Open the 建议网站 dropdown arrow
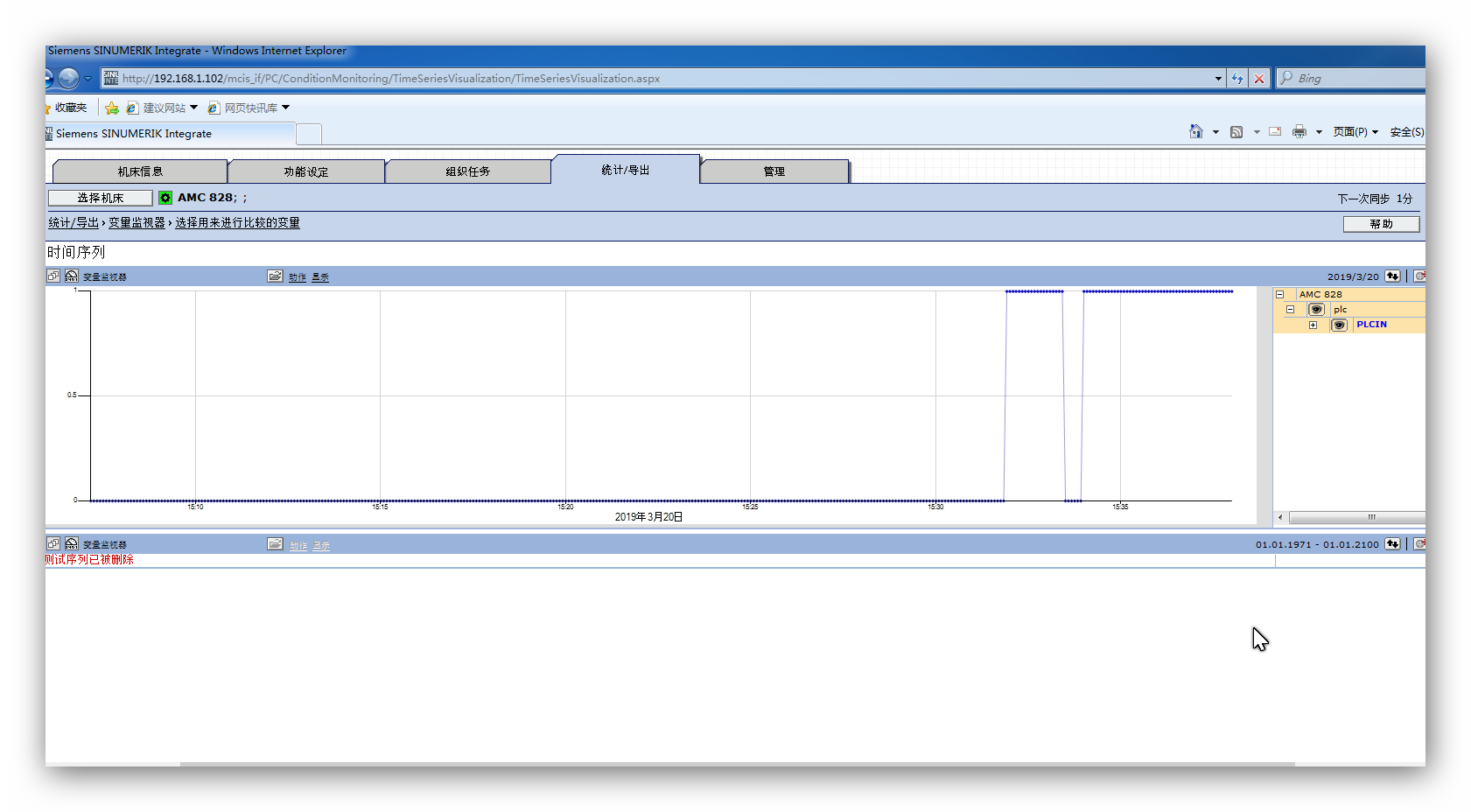The height and width of the screenshot is (812, 1471). point(193,108)
